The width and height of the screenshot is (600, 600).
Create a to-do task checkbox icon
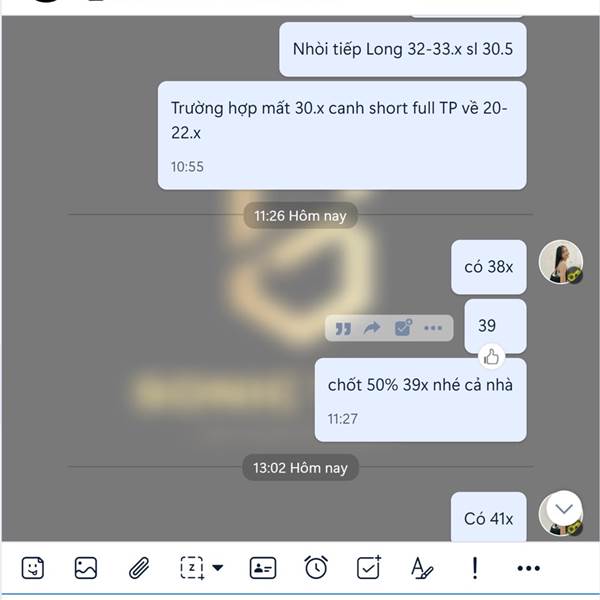tap(369, 567)
